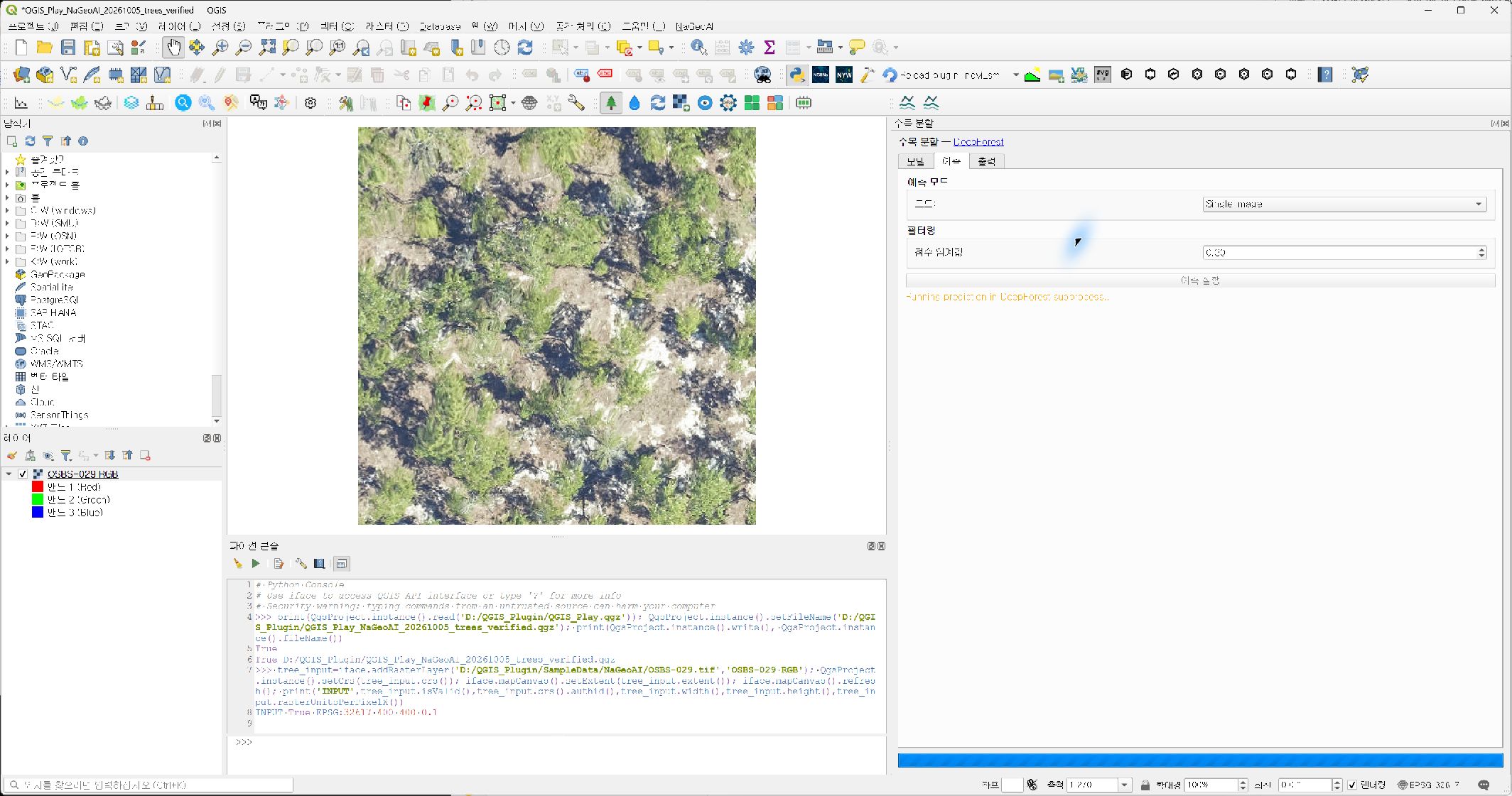The image size is (1512, 796).
Task: Open the Reload plugin dropdown arrow
Action: coord(1016,75)
